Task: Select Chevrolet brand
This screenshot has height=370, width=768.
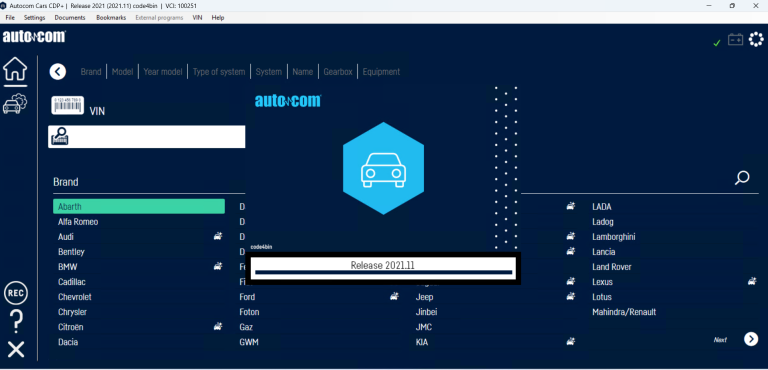Action: pyautogui.click(x=74, y=296)
